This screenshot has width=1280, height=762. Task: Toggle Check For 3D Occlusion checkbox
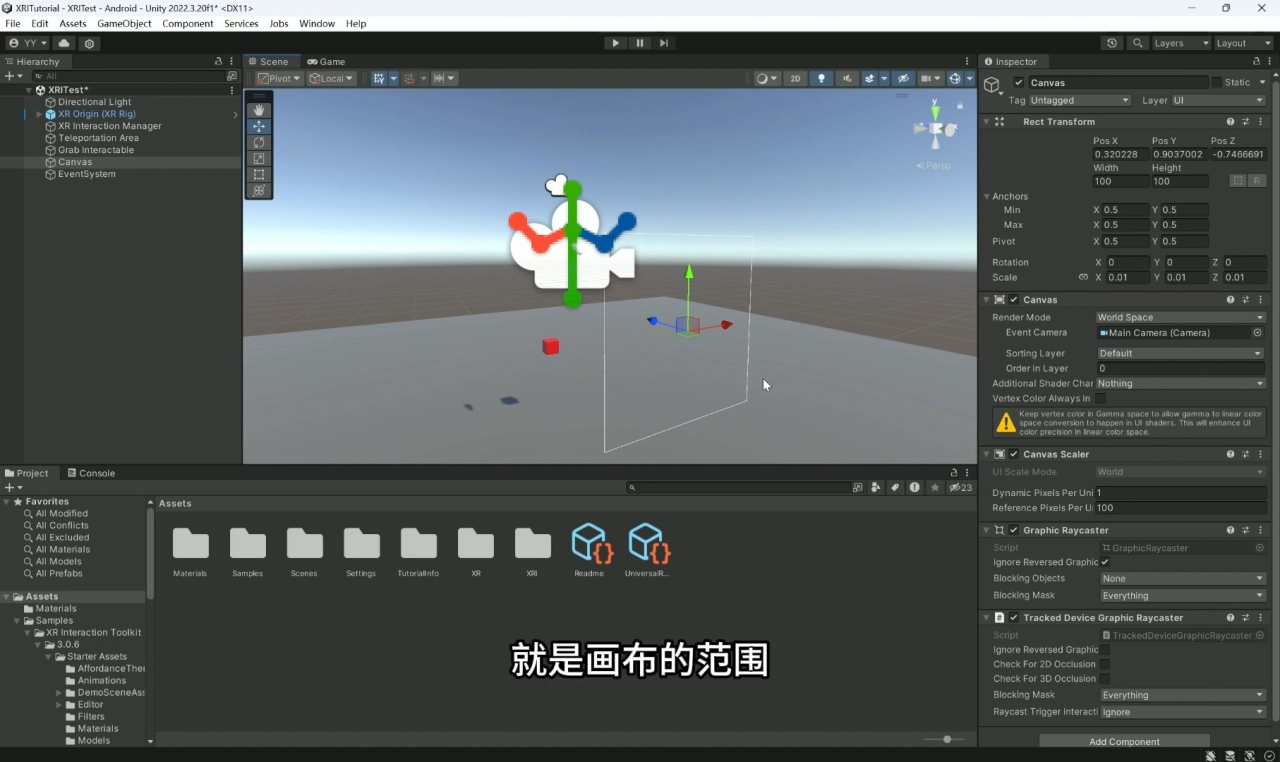point(1105,679)
